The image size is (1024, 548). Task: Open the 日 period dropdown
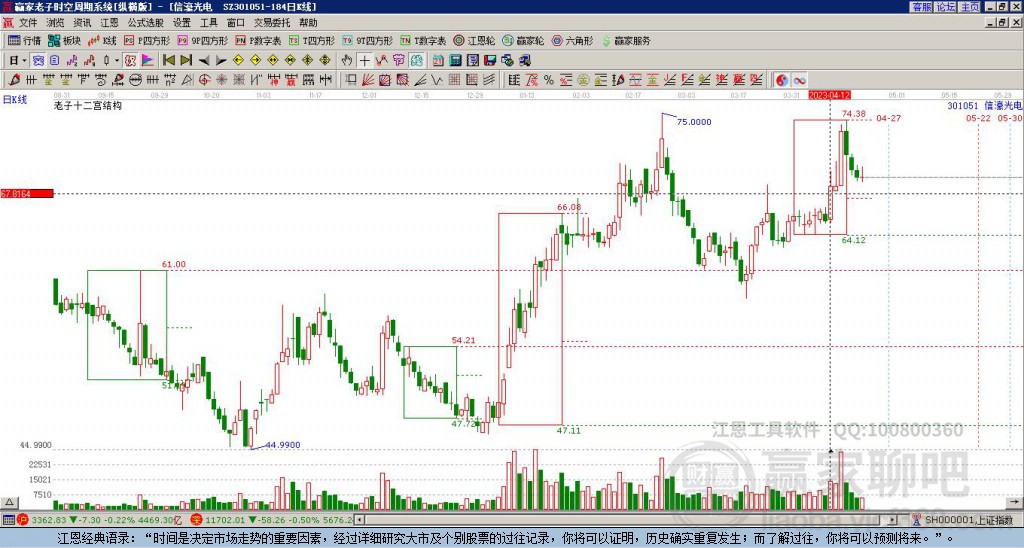coord(18,61)
